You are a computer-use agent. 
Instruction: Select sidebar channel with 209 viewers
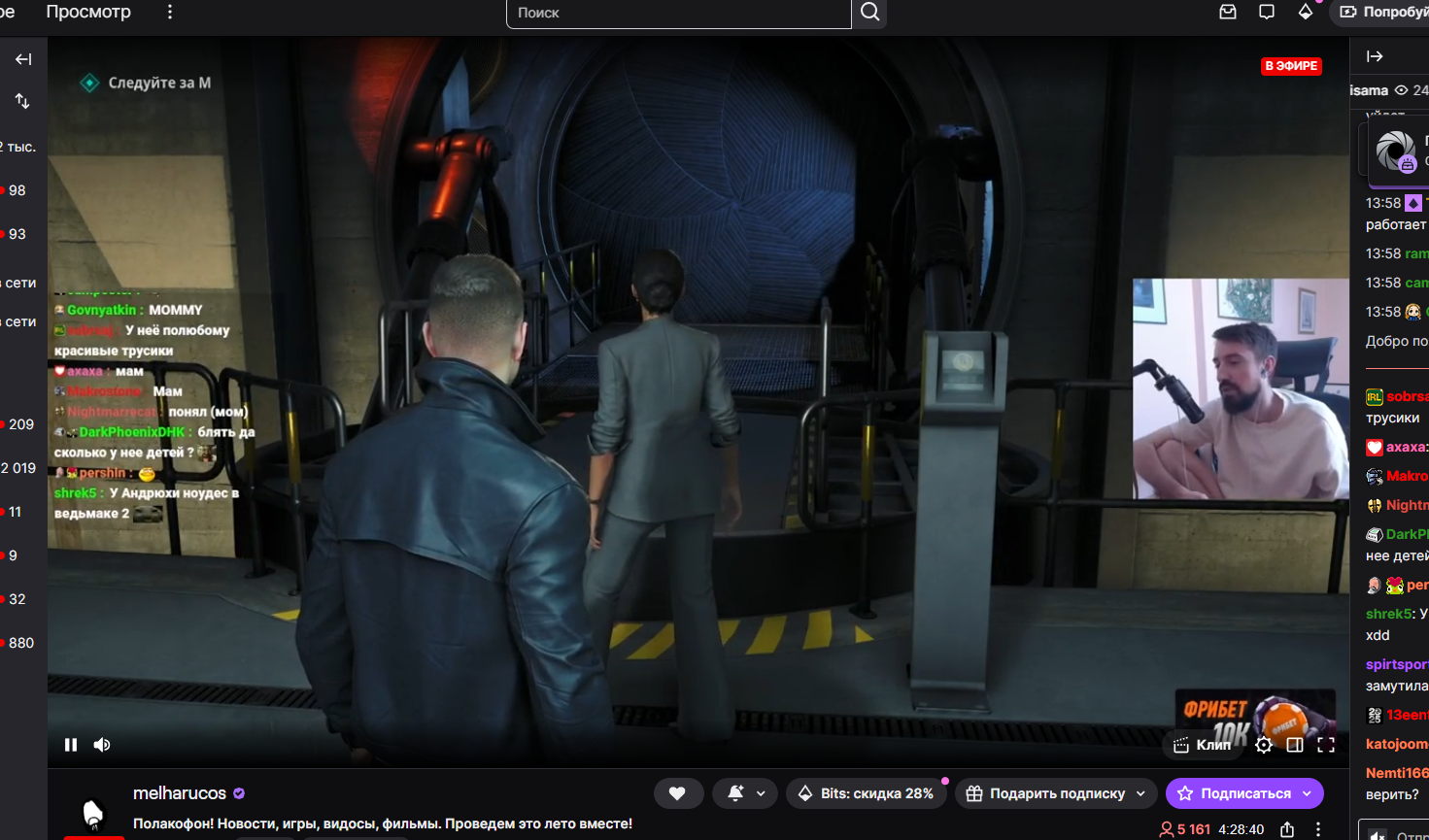tap(18, 424)
